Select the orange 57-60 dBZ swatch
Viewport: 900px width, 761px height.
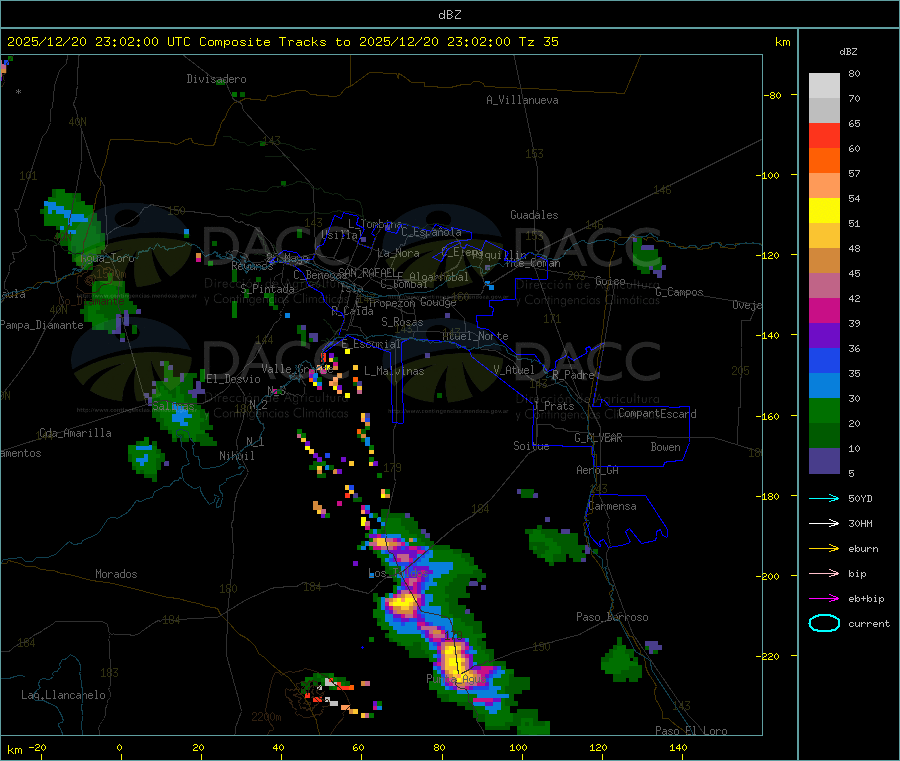click(x=824, y=161)
